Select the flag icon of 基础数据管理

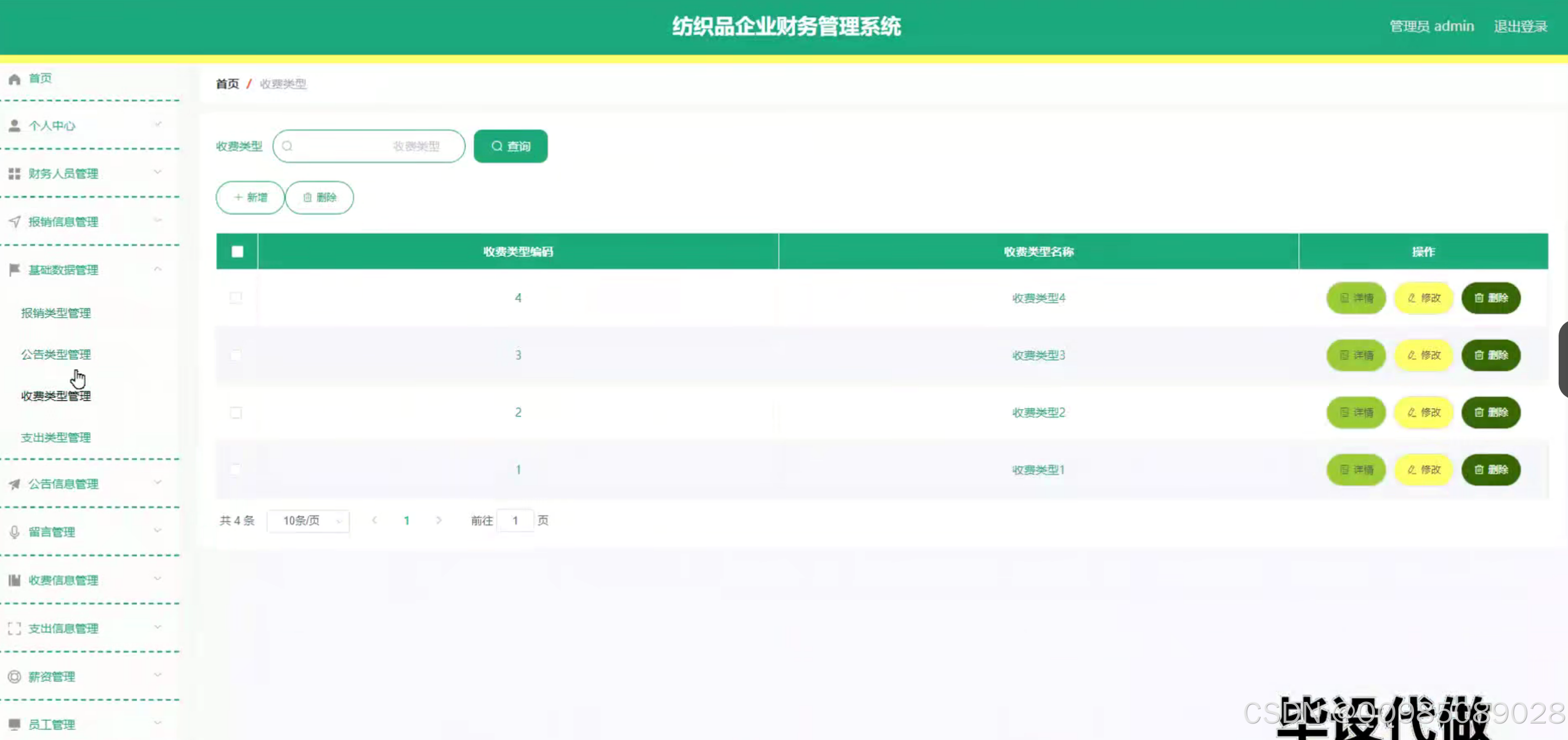(x=13, y=270)
